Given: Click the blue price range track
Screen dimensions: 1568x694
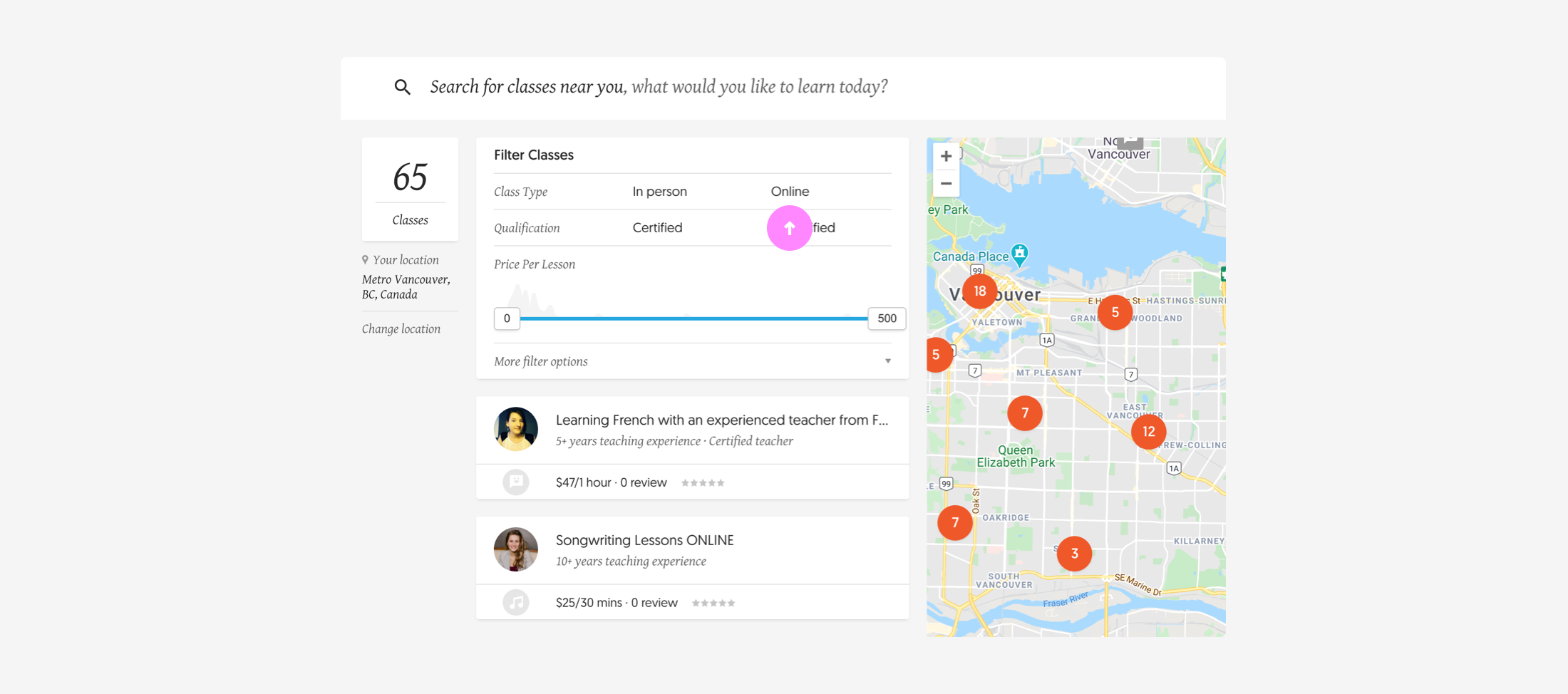Looking at the screenshot, I should click(693, 318).
